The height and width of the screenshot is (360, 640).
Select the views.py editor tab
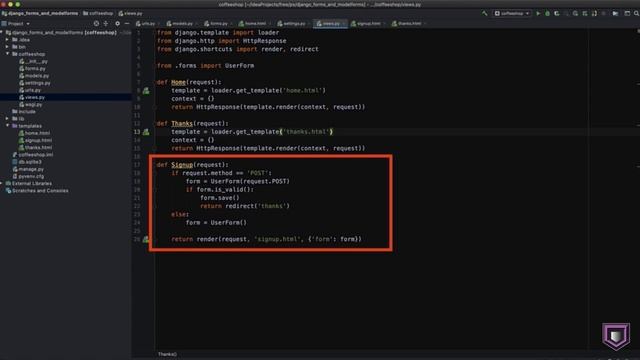click(329, 24)
